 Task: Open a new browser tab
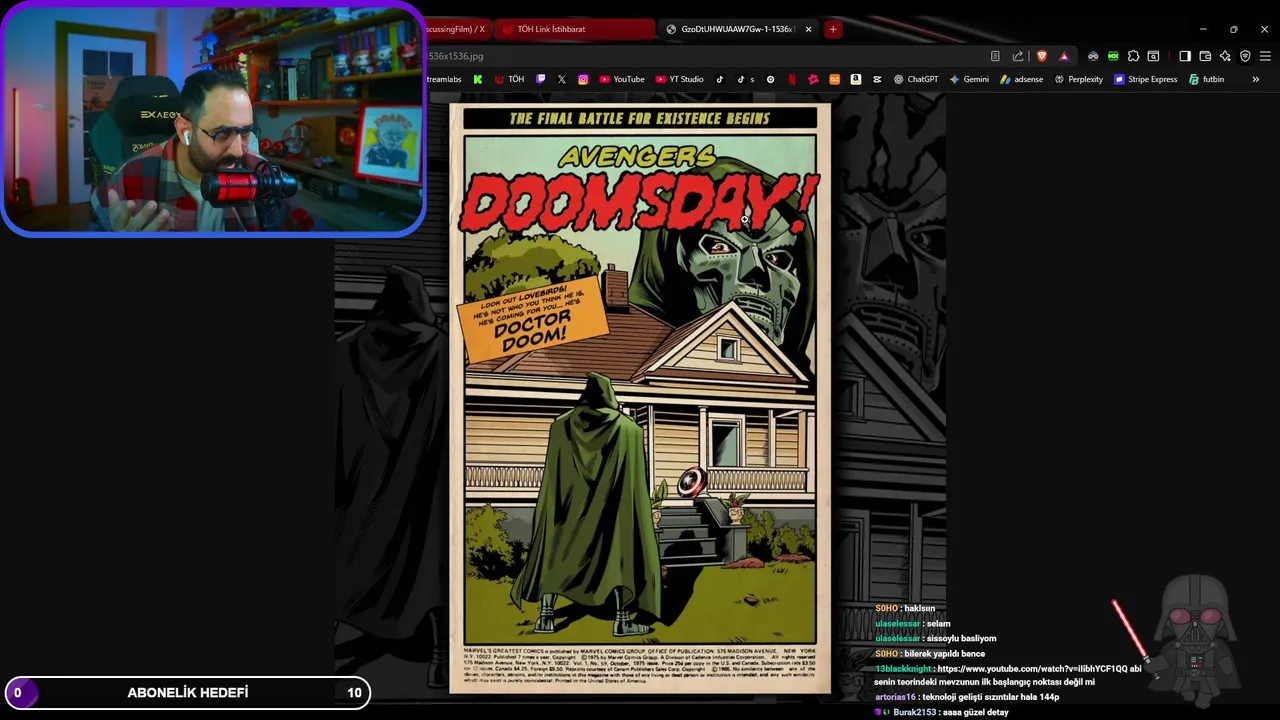coord(833,29)
